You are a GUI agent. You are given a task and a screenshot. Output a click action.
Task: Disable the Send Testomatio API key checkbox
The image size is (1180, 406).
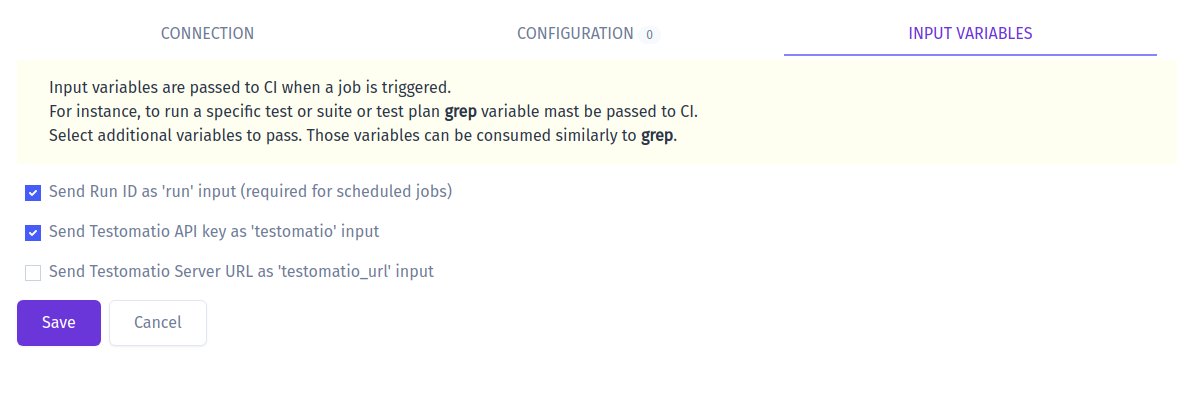[x=32, y=233]
